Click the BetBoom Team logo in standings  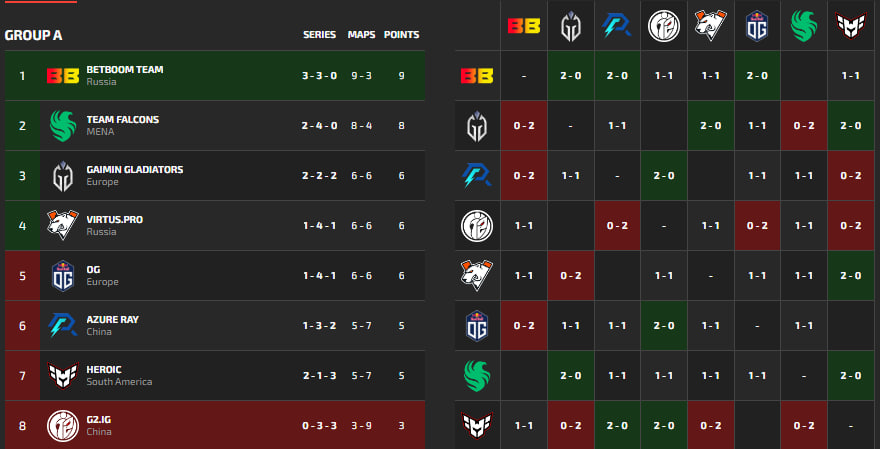pos(63,76)
